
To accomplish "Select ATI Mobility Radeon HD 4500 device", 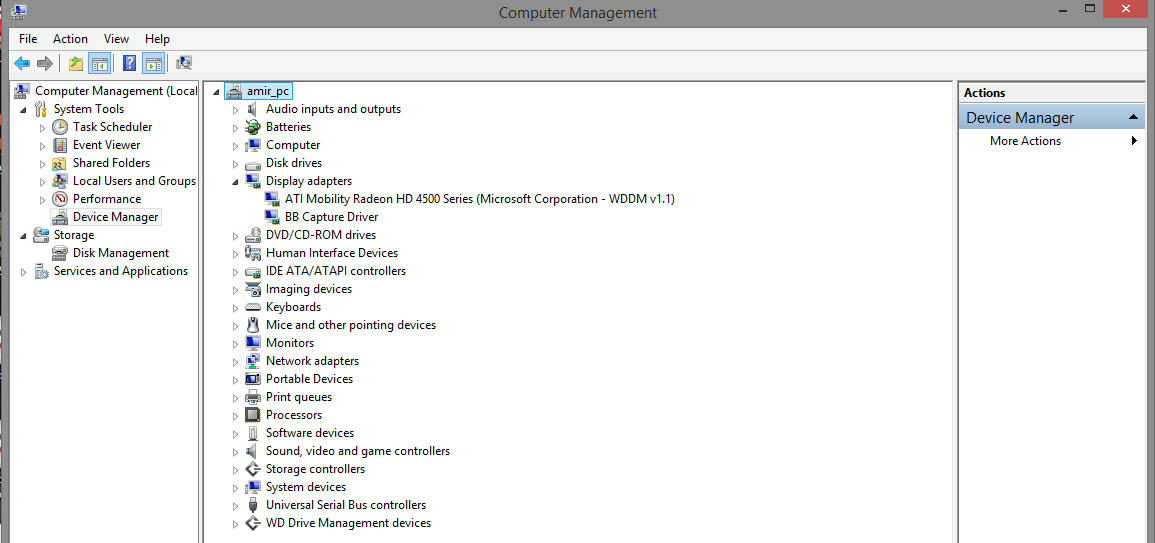I will coord(480,199).
